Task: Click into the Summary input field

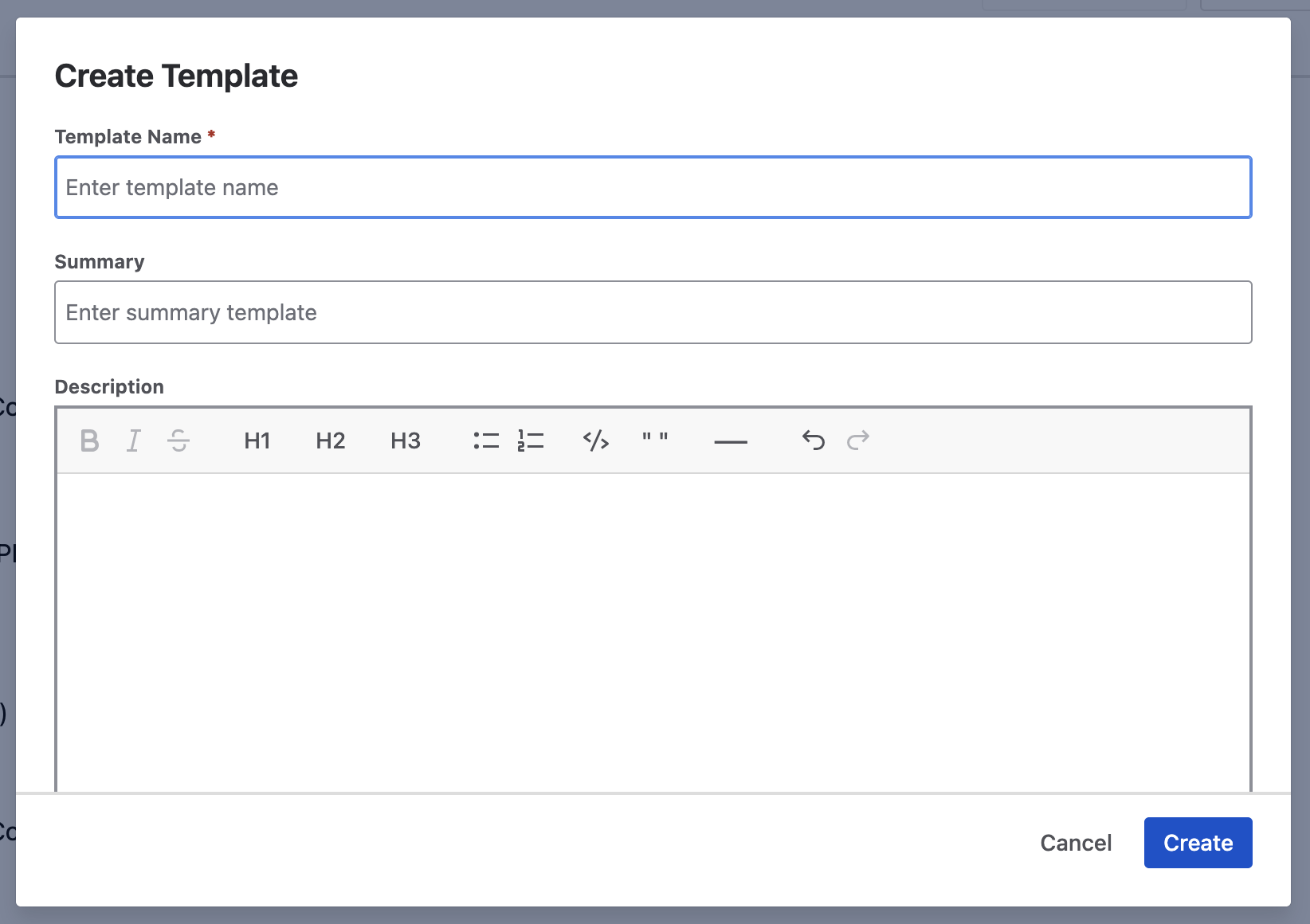Action: click(x=653, y=312)
